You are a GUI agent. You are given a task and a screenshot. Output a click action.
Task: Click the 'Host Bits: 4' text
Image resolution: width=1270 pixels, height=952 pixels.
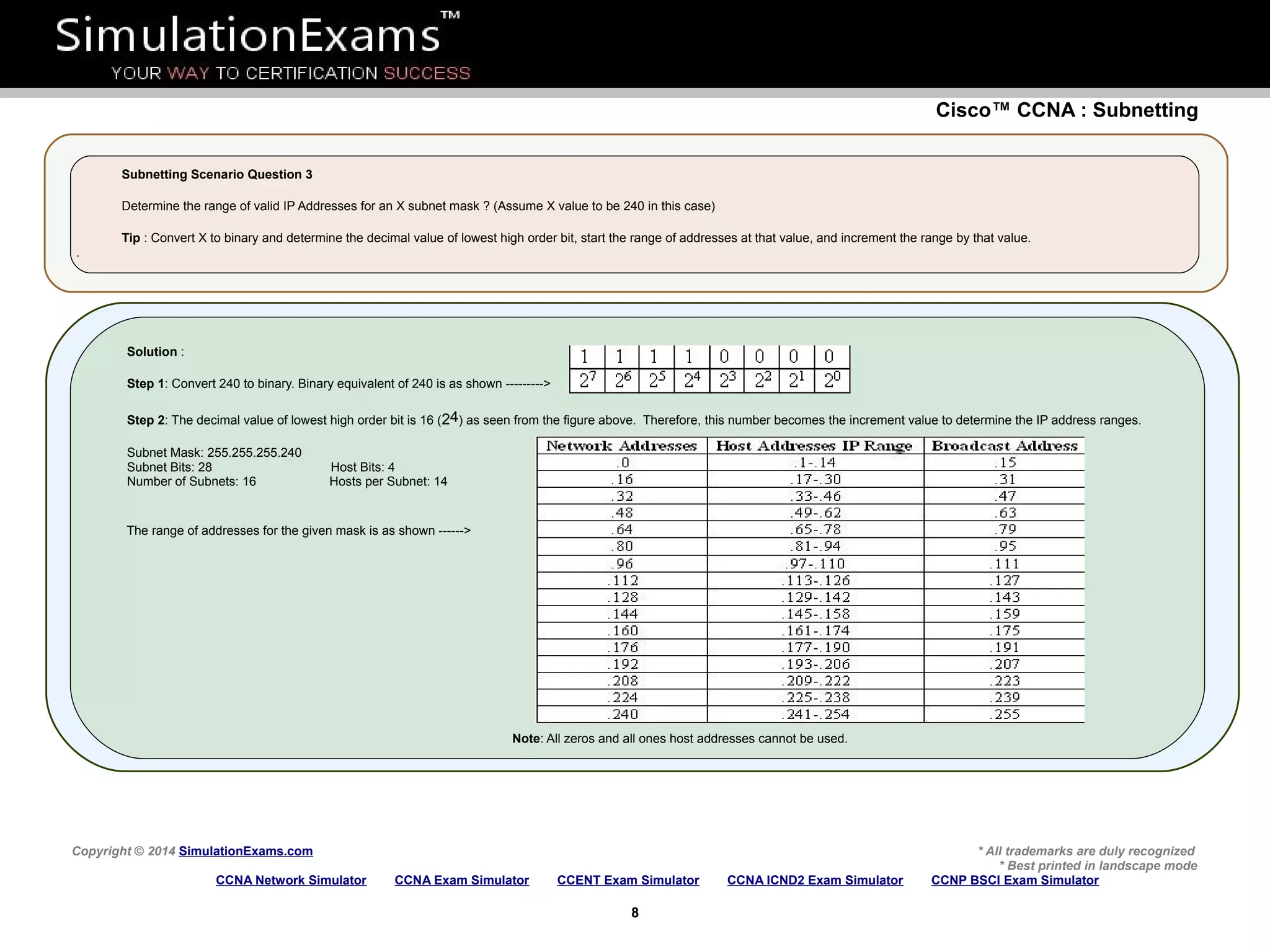[x=363, y=467]
